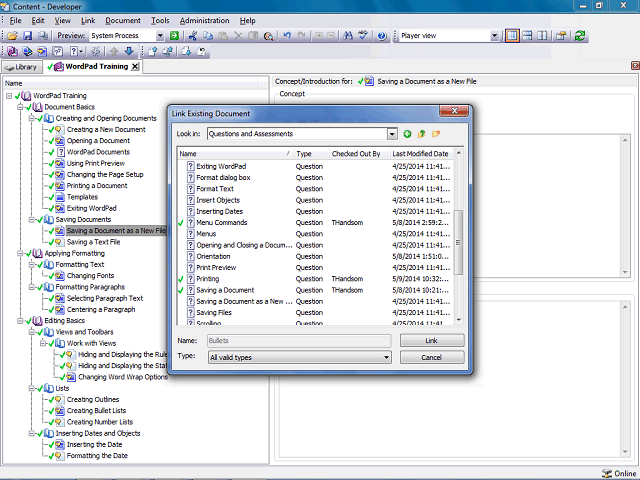Screen dimensions: 640x480
Task: Open the Look in Questions and Assessments dropdown
Action: 392,134
